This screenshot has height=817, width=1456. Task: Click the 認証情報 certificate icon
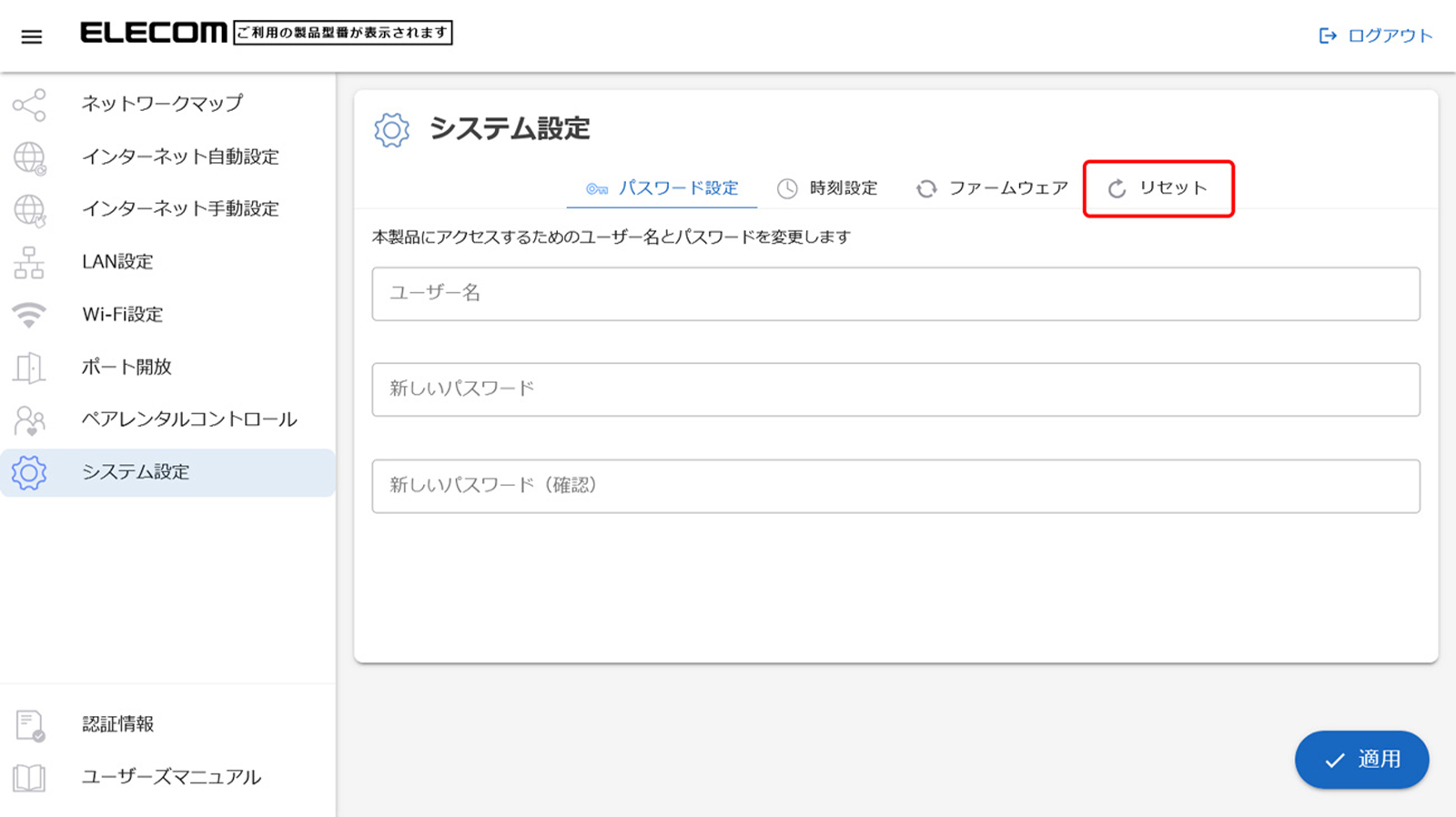(x=29, y=725)
